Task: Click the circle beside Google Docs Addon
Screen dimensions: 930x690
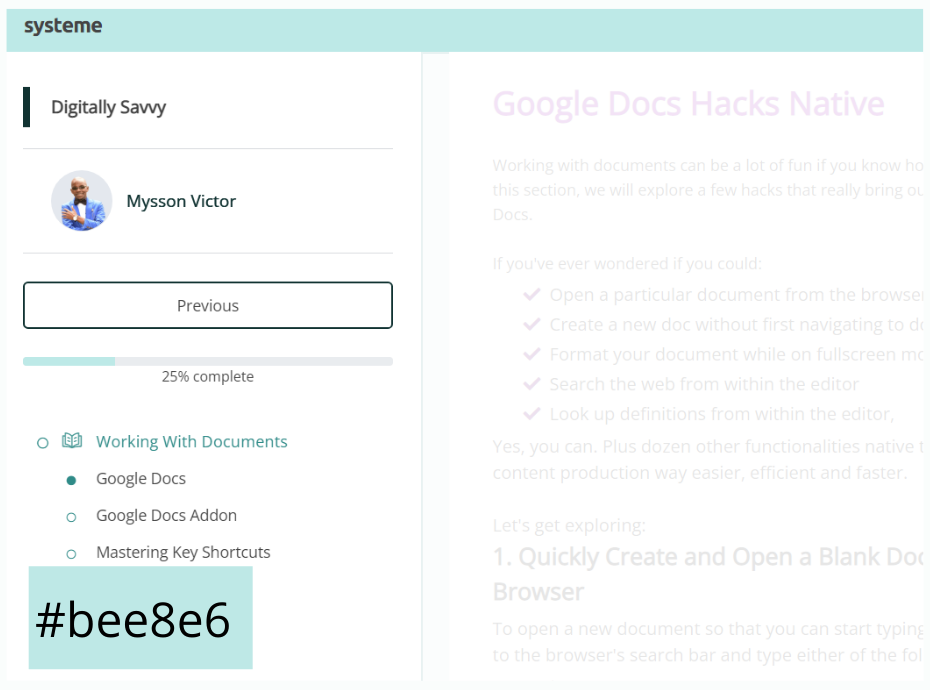Action: pyautogui.click(x=71, y=517)
